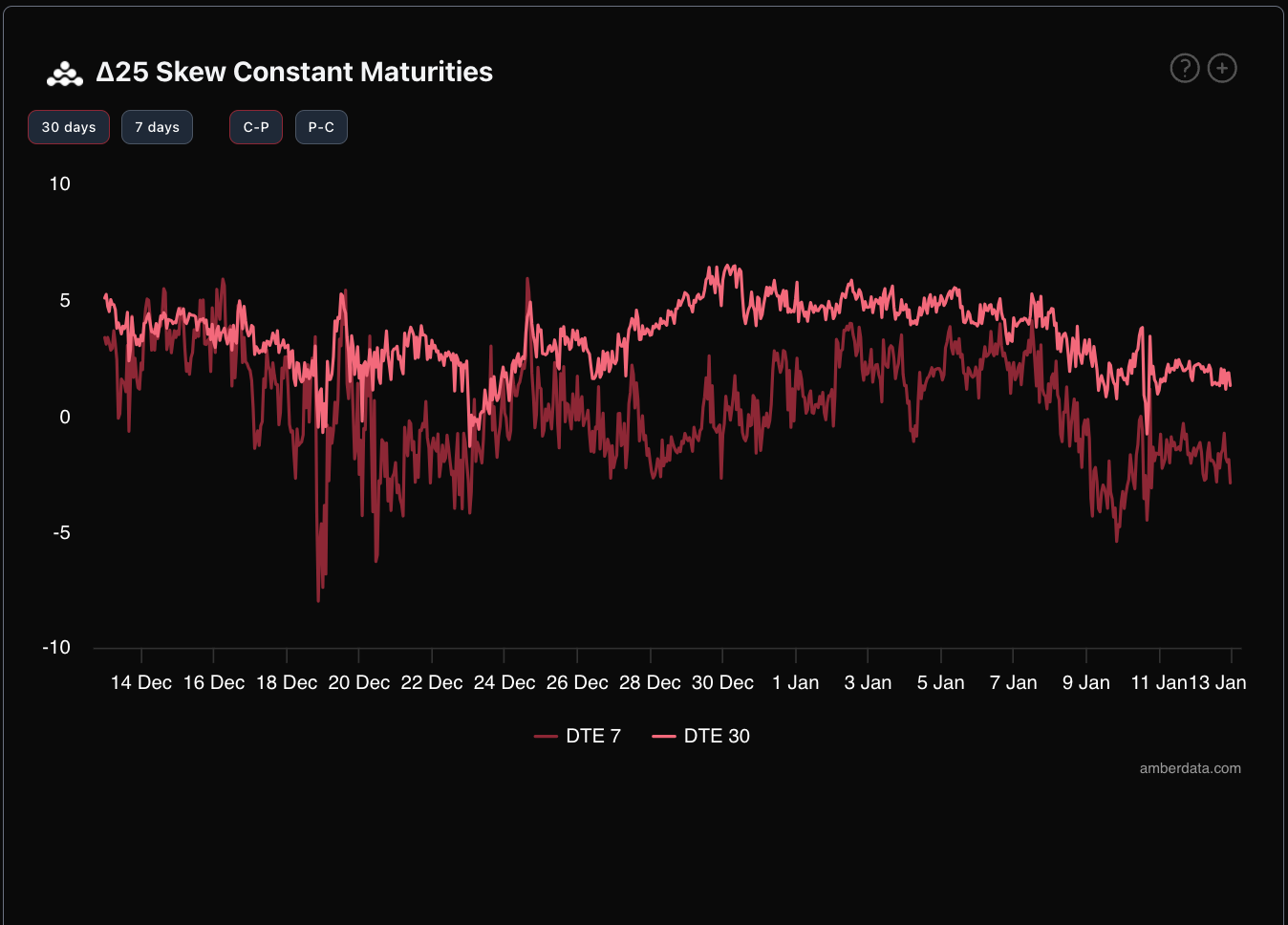1288x925 pixels.
Task: Click the 24 Dec axis label
Action: (x=504, y=682)
